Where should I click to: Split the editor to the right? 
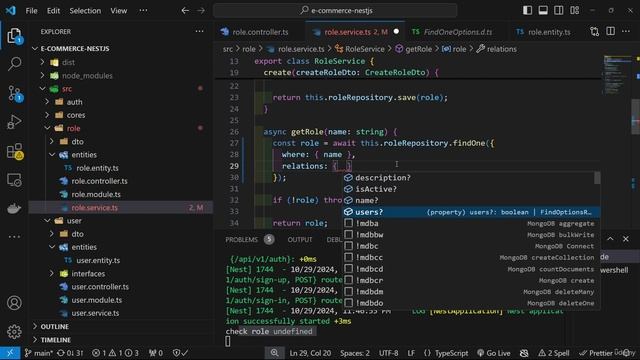coord(611,31)
